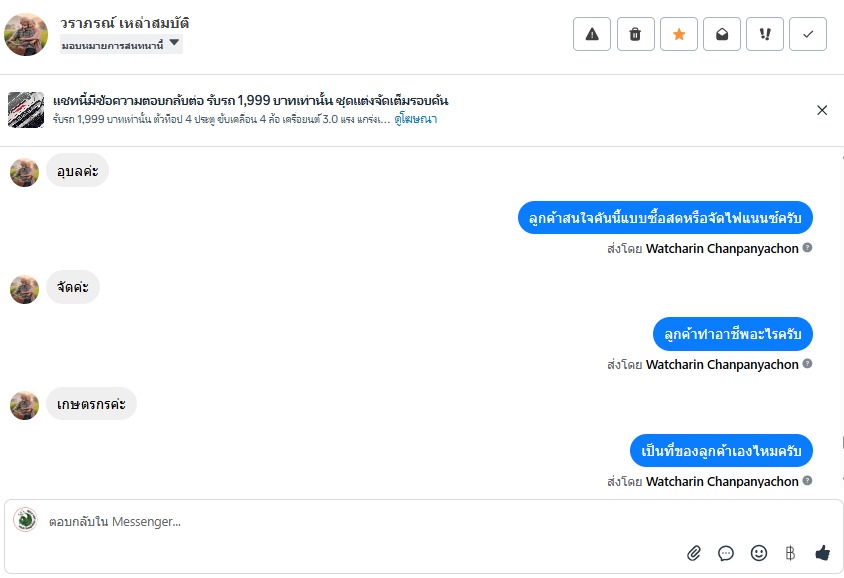
Task: Dismiss the ad reply banner with the X
Action: point(822,110)
